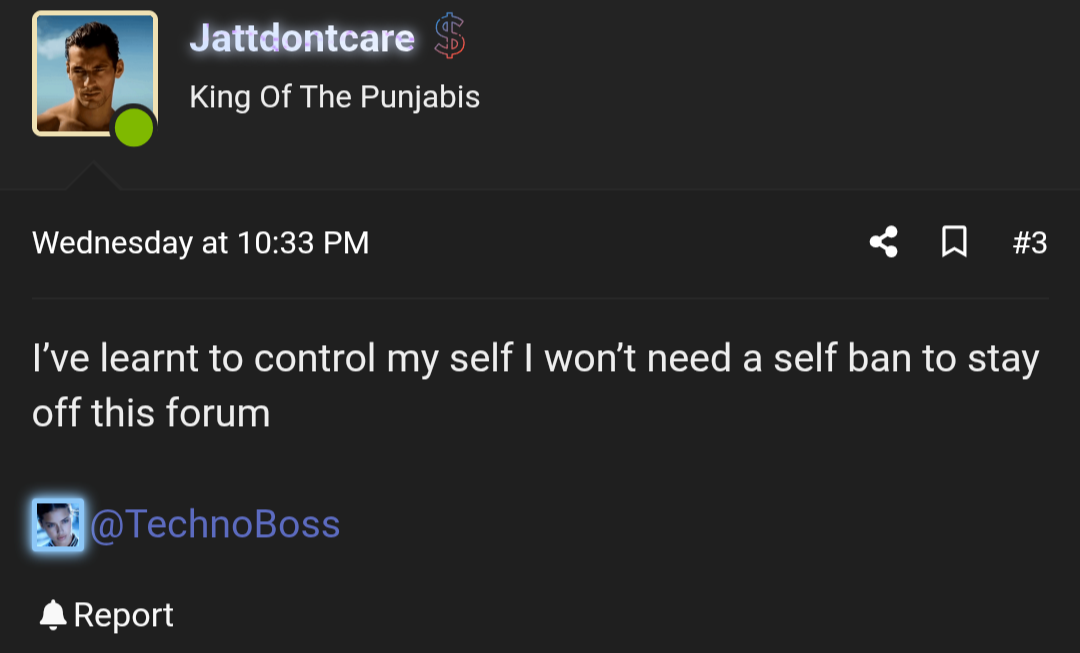Share post using the share icon
The height and width of the screenshot is (653, 1080).
click(x=883, y=242)
